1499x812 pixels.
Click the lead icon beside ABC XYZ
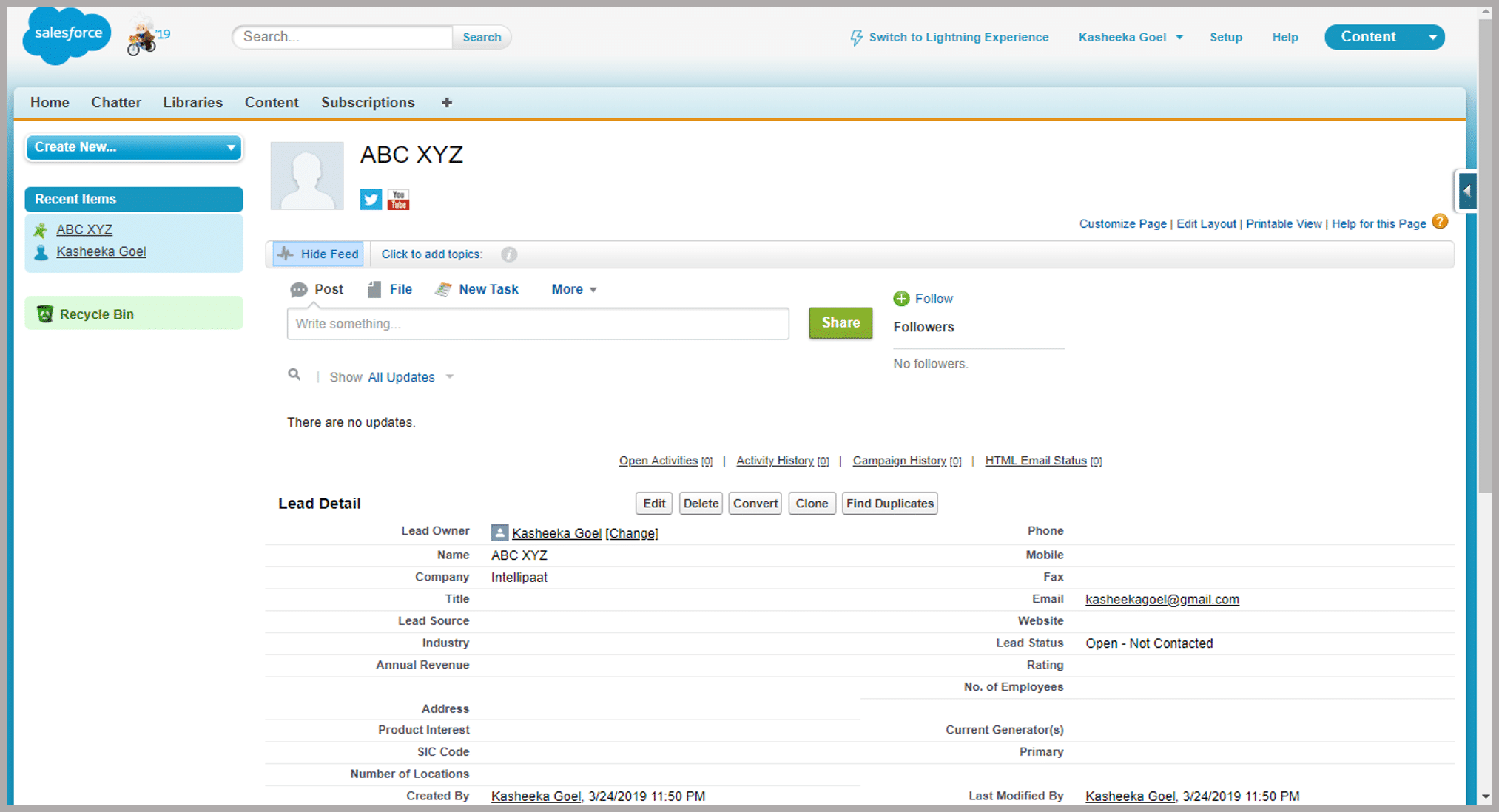coord(41,230)
